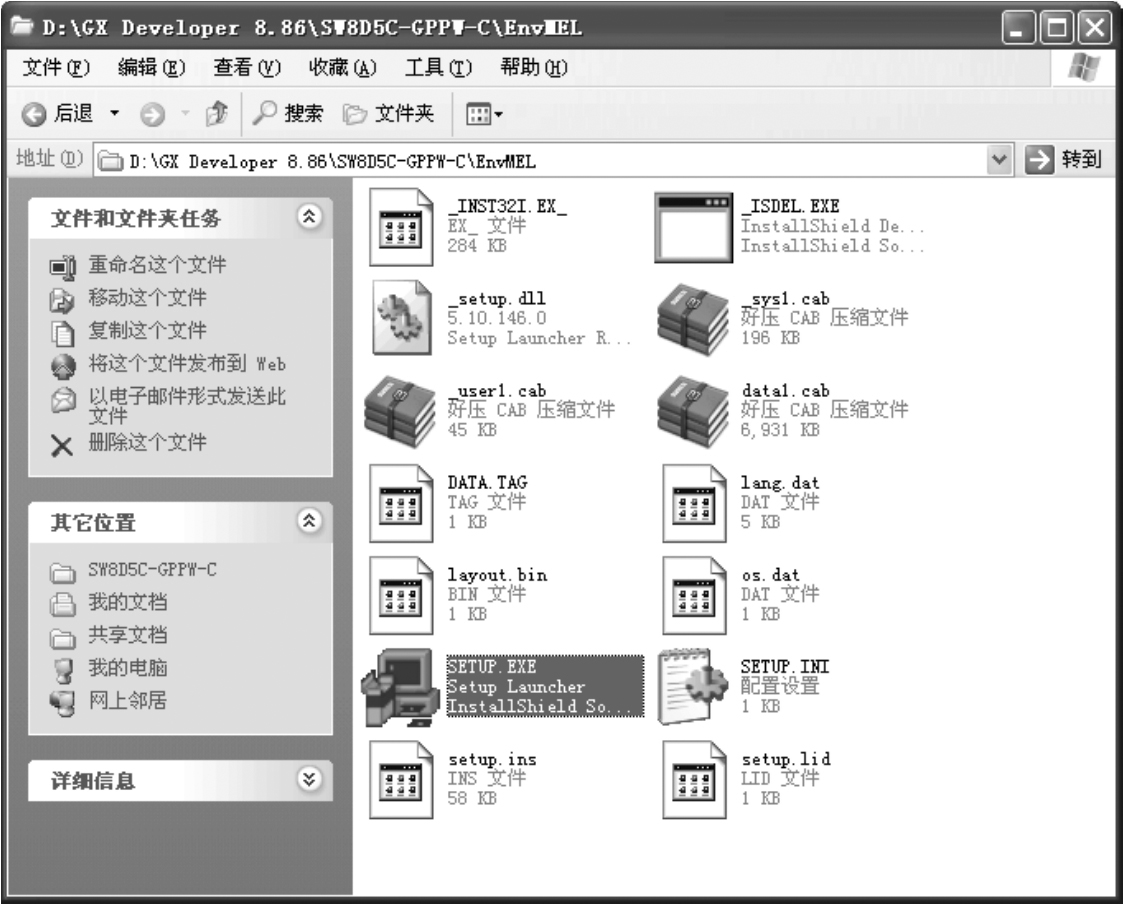Click the setup.ins file name
Screen dimensions: 1124x905
(492, 759)
